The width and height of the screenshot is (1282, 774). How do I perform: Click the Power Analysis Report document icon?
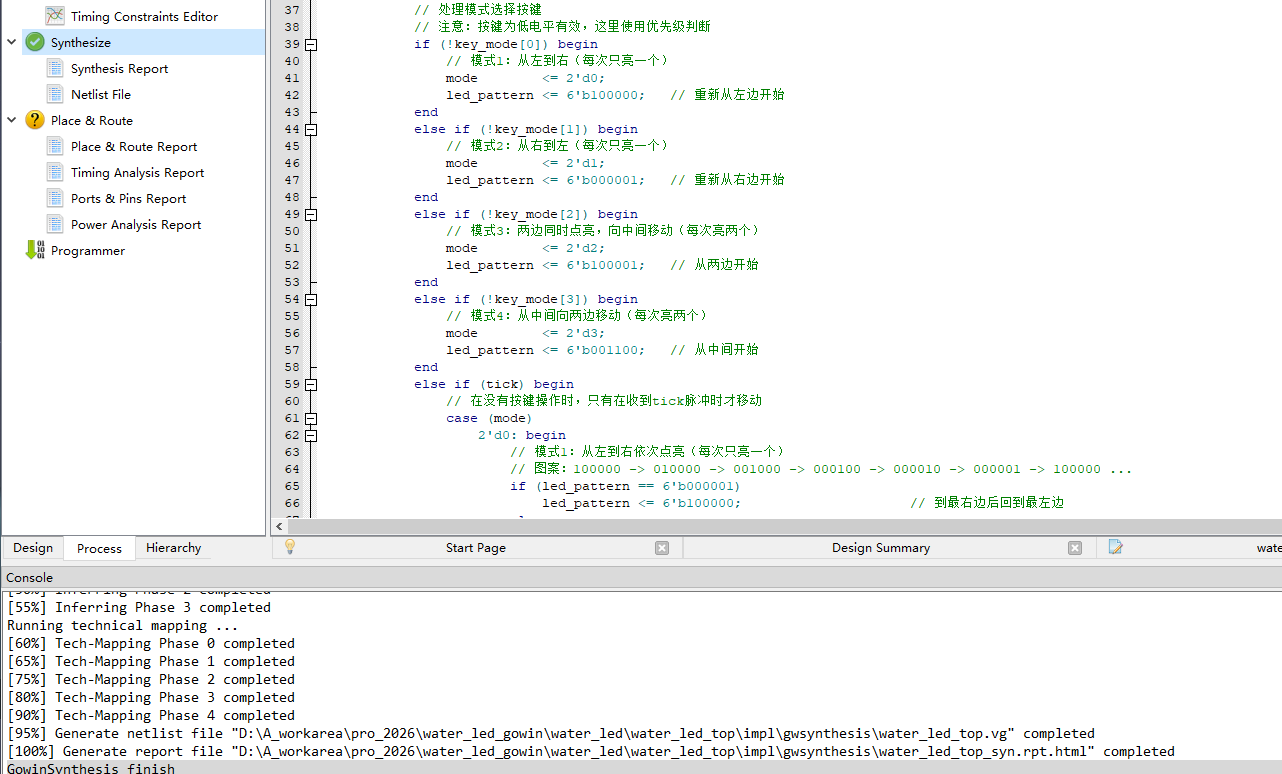click(x=55, y=224)
